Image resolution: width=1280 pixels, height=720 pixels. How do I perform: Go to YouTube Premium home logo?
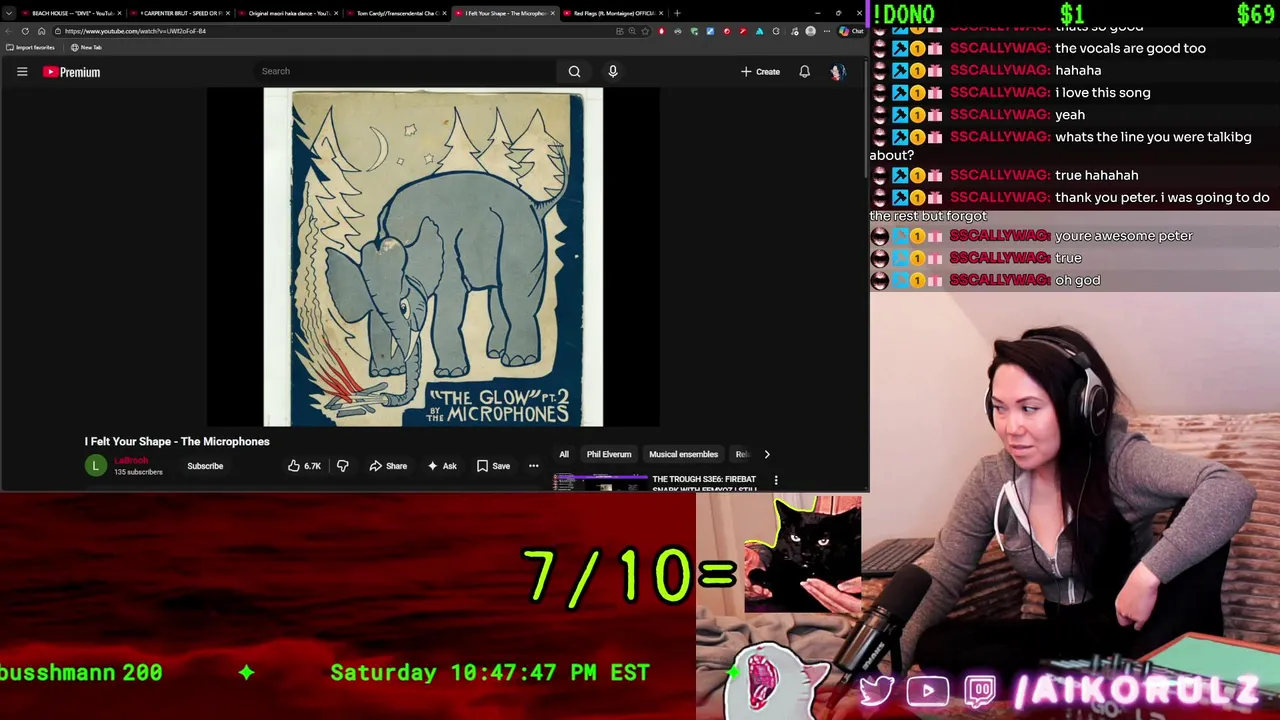click(x=71, y=72)
